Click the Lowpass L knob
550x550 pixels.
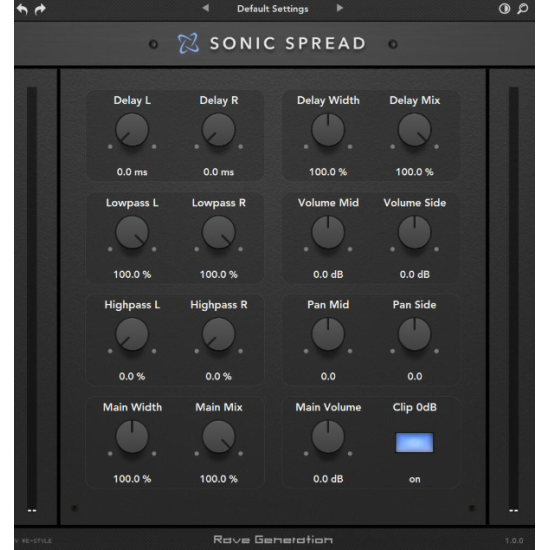coord(132,232)
